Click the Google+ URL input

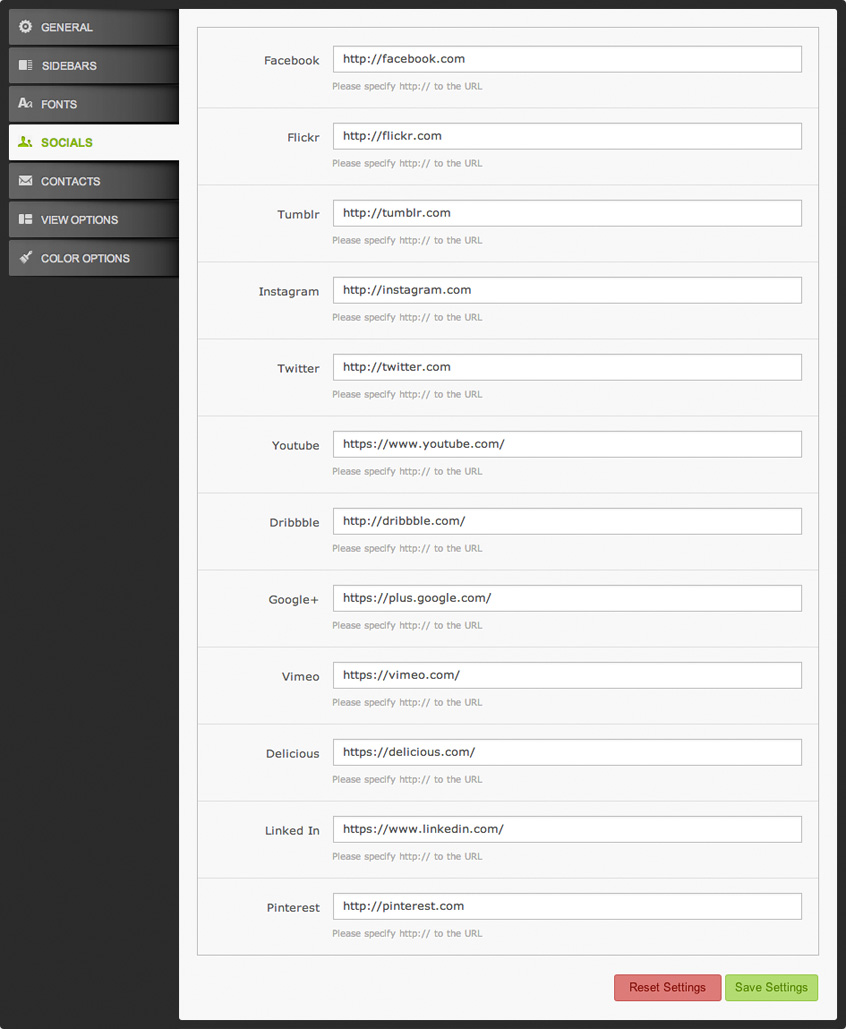tap(567, 598)
